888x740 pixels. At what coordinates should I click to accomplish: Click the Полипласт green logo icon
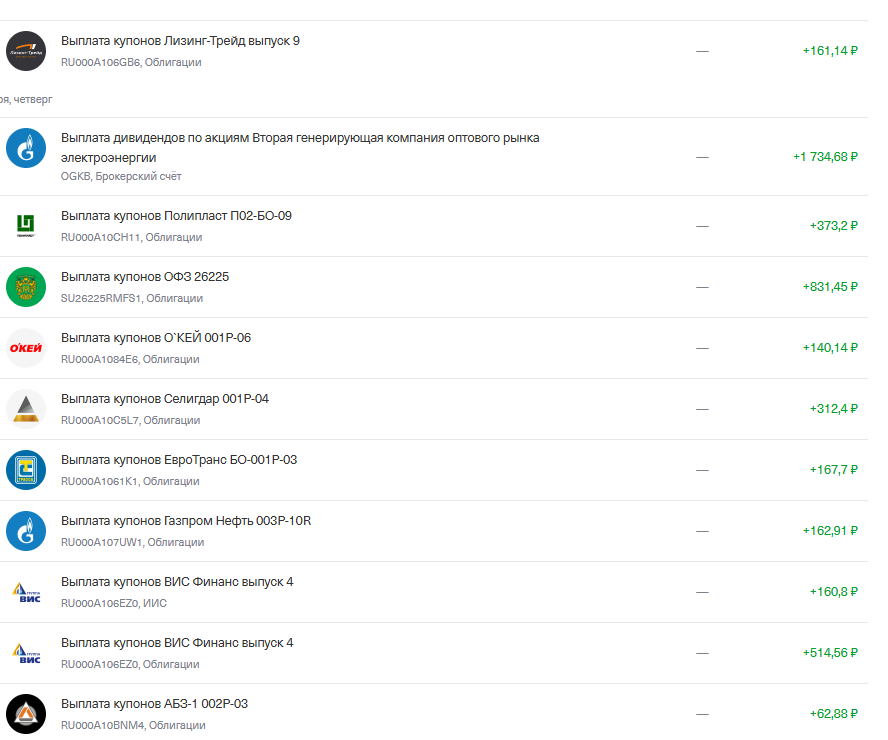click(26, 226)
